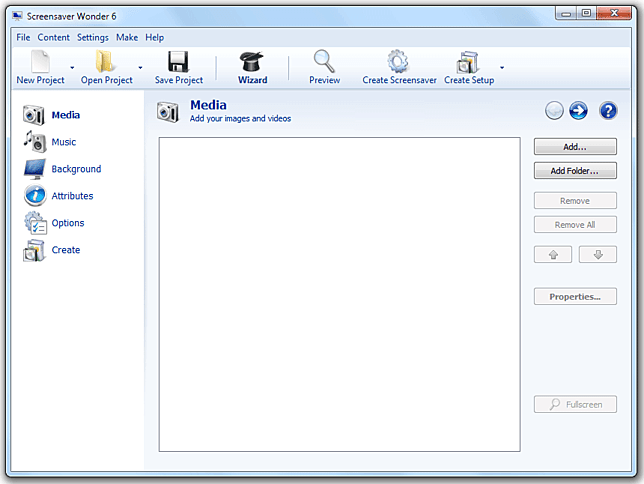
Task: Click the Fullscreen button
Action: click(x=575, y=404)
